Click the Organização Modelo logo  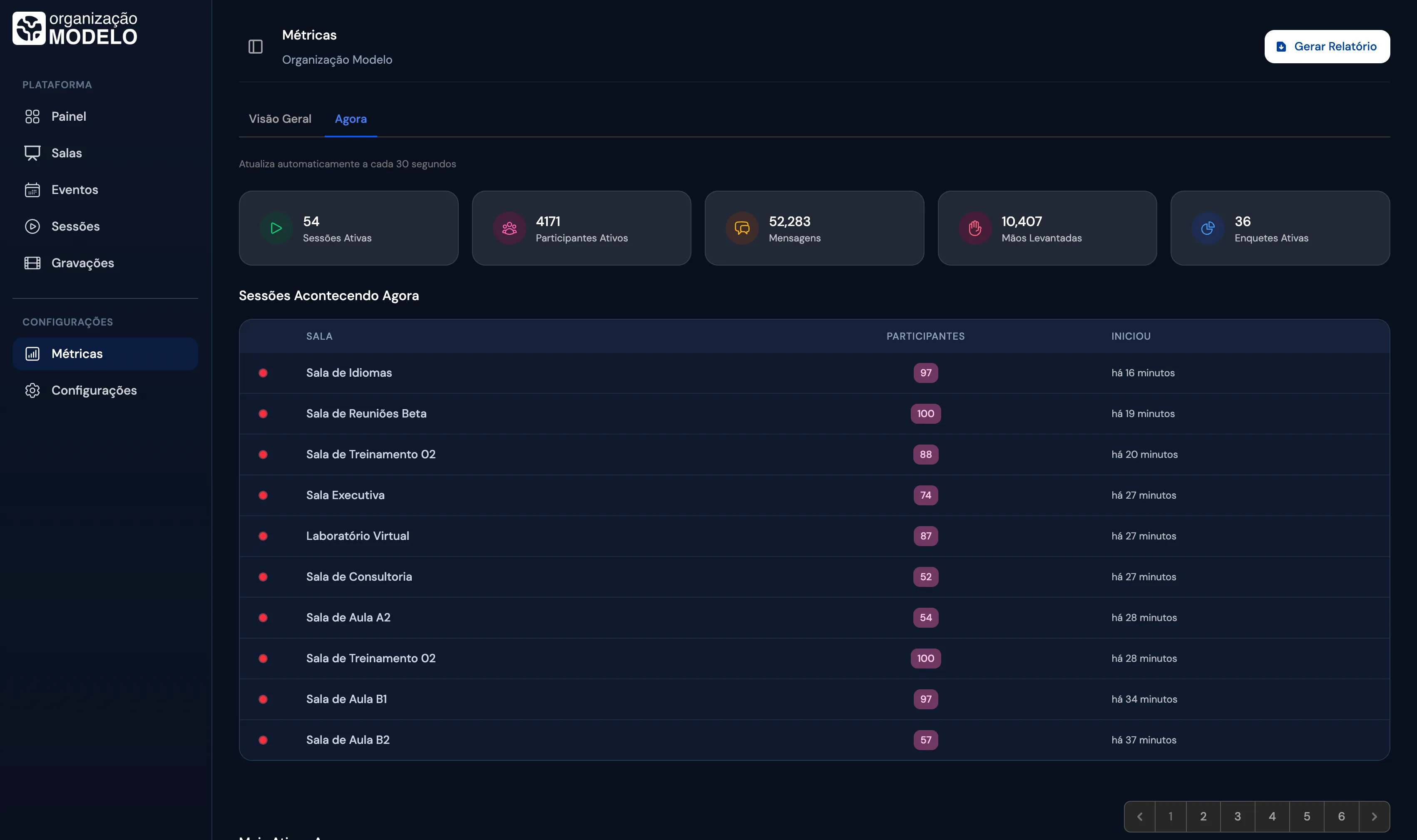pos(75,28)
